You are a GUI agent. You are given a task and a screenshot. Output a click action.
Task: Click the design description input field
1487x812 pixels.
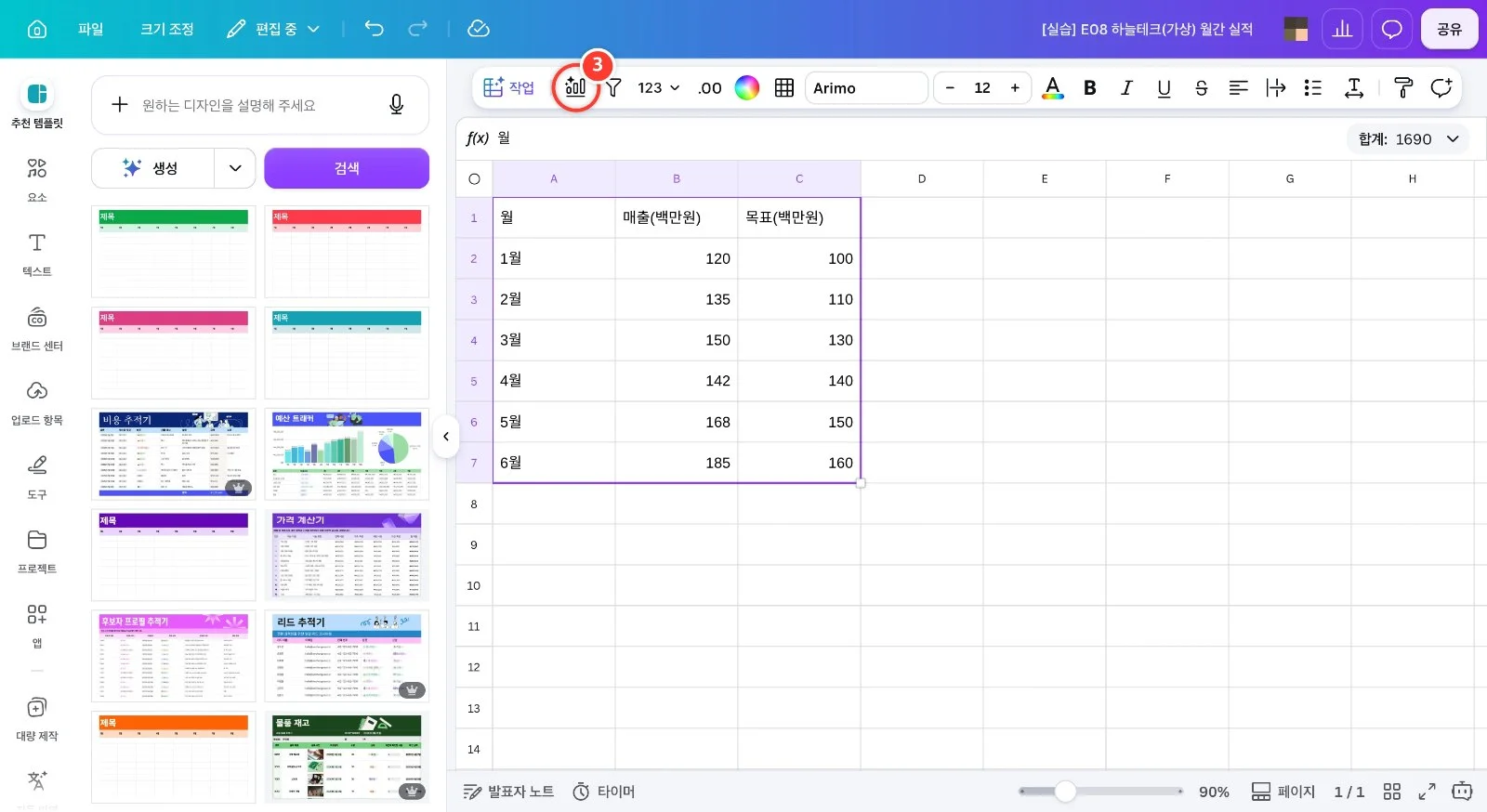(x=260, y=105)
